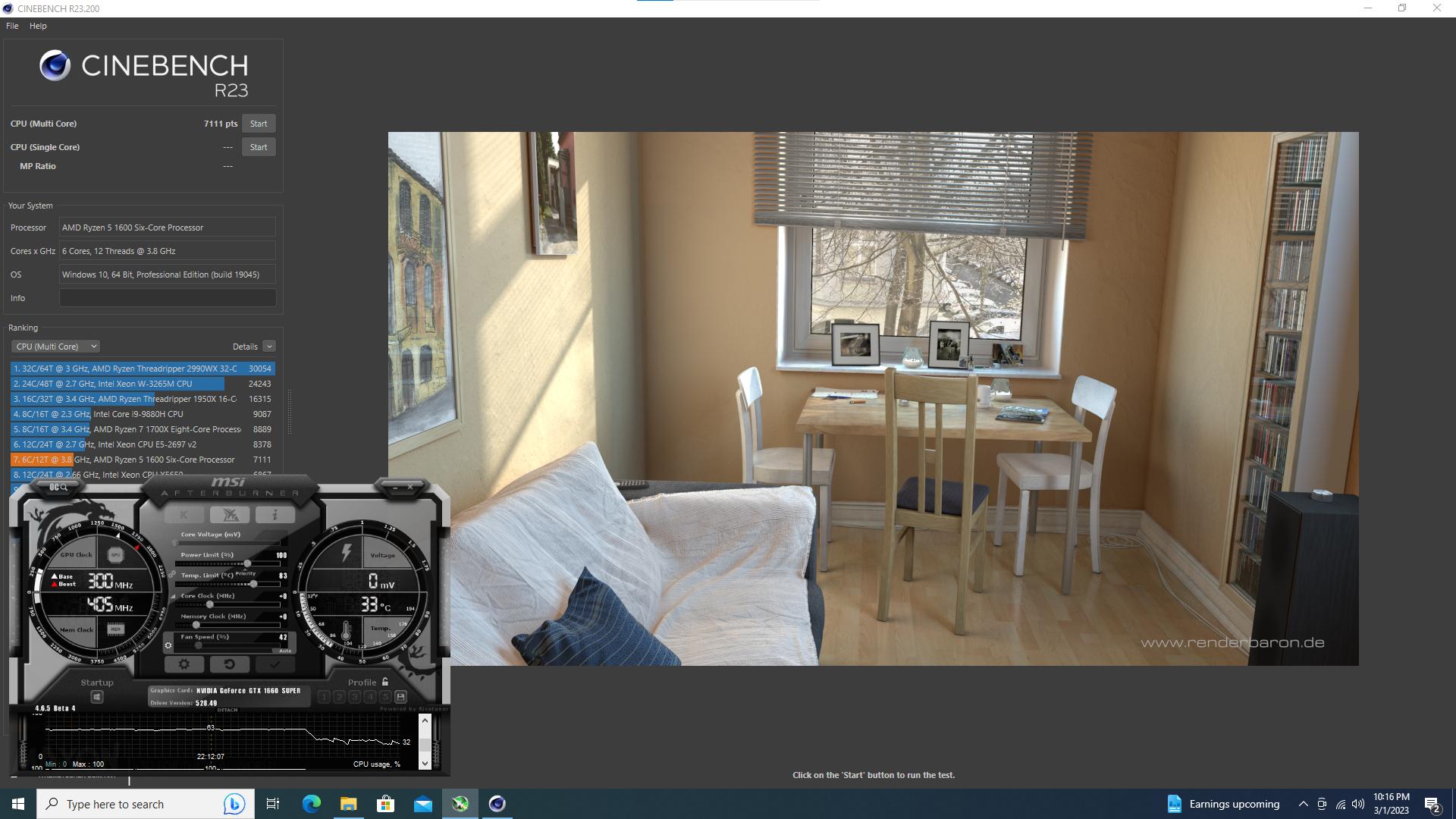Viewport: 1456px width, 819px height.
Task: Toggle the Profile lock icon
Action: [x=385, y=682]
